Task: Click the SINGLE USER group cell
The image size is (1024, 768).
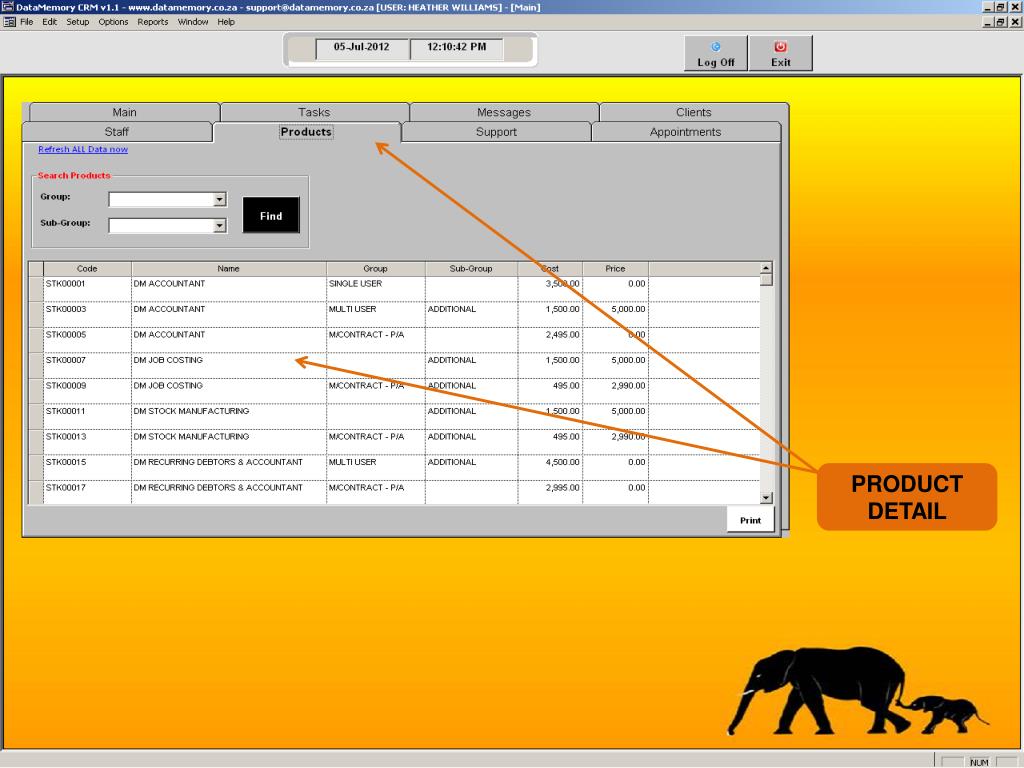Action: point(376,289)
